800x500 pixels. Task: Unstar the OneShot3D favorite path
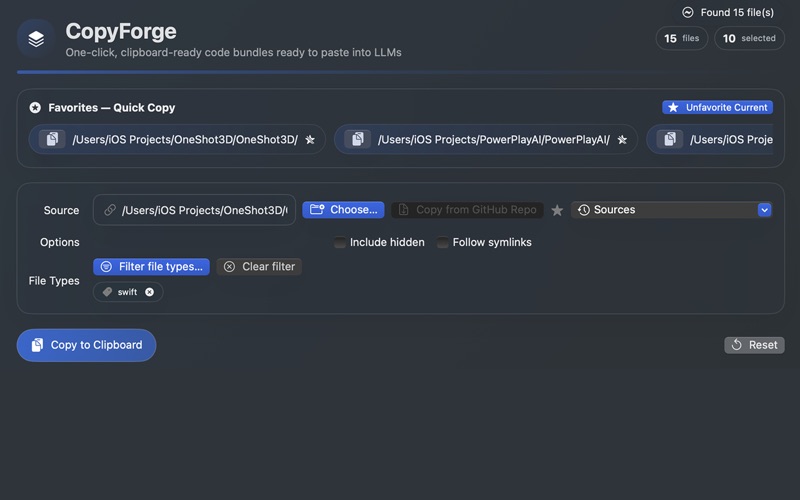click(x=310, y=139)
